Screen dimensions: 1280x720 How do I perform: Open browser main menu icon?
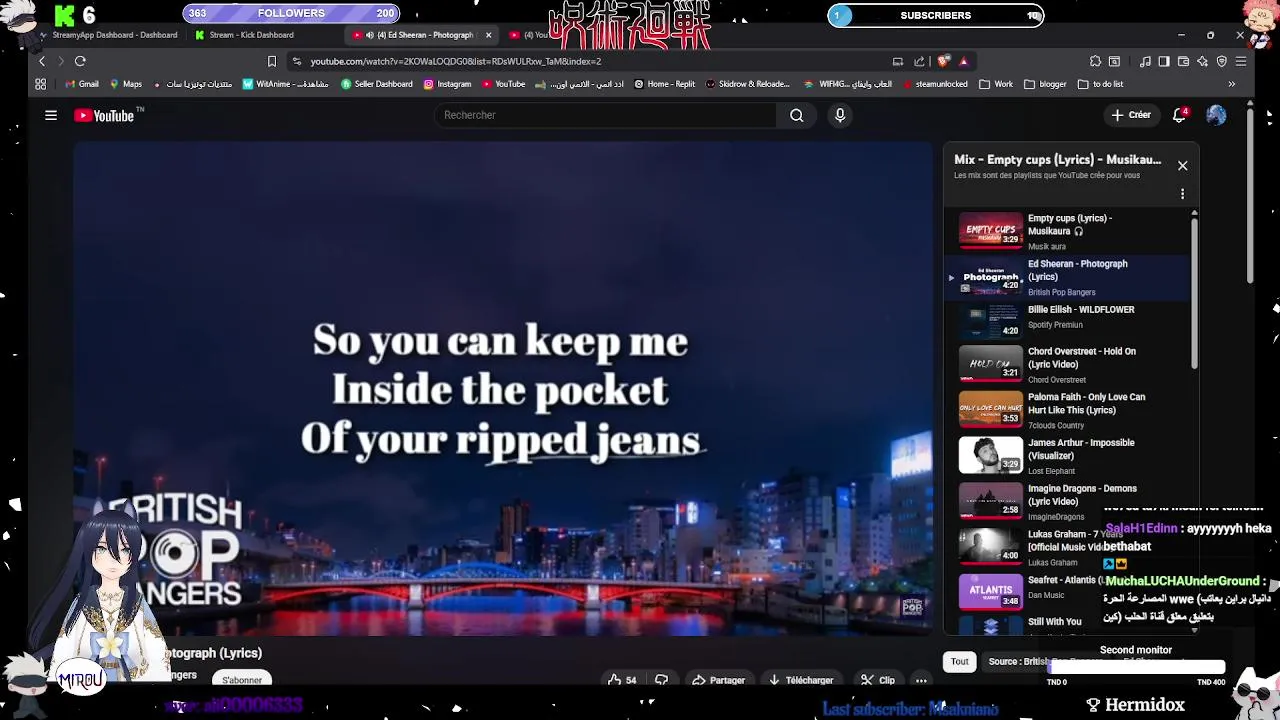[x=1241, y=61]
